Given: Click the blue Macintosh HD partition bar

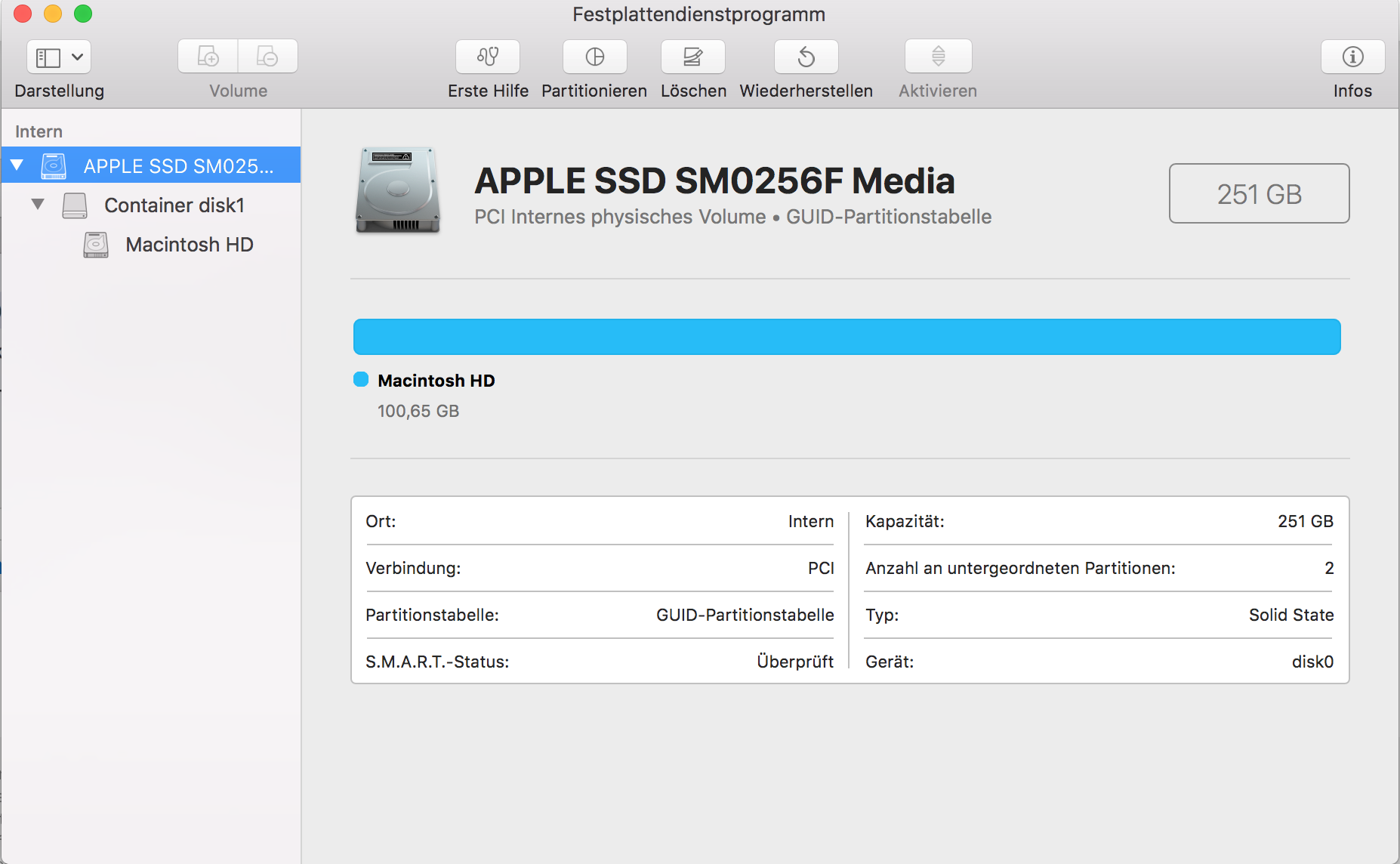Looking at the screenshot, I should pos(846,337).
